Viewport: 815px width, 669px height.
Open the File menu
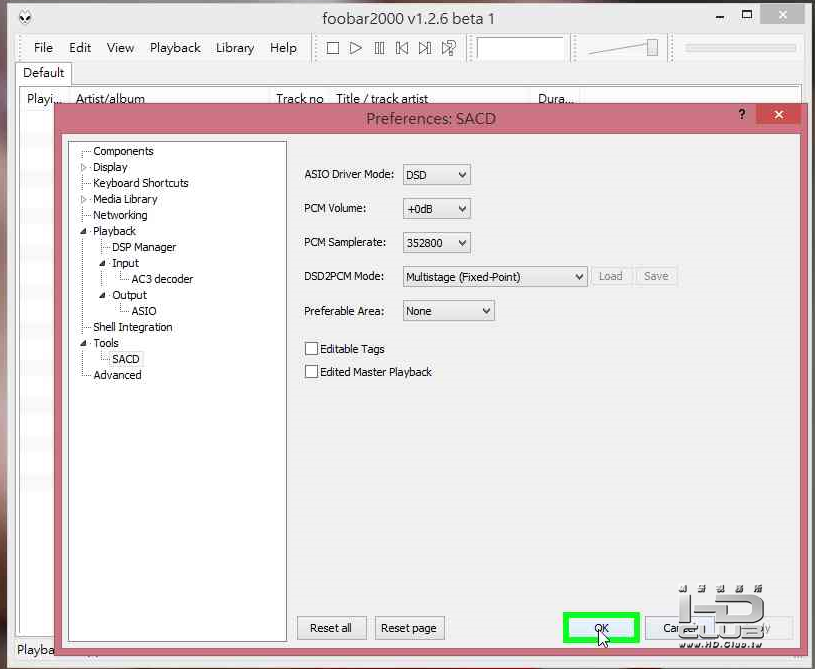coord(43,48)
